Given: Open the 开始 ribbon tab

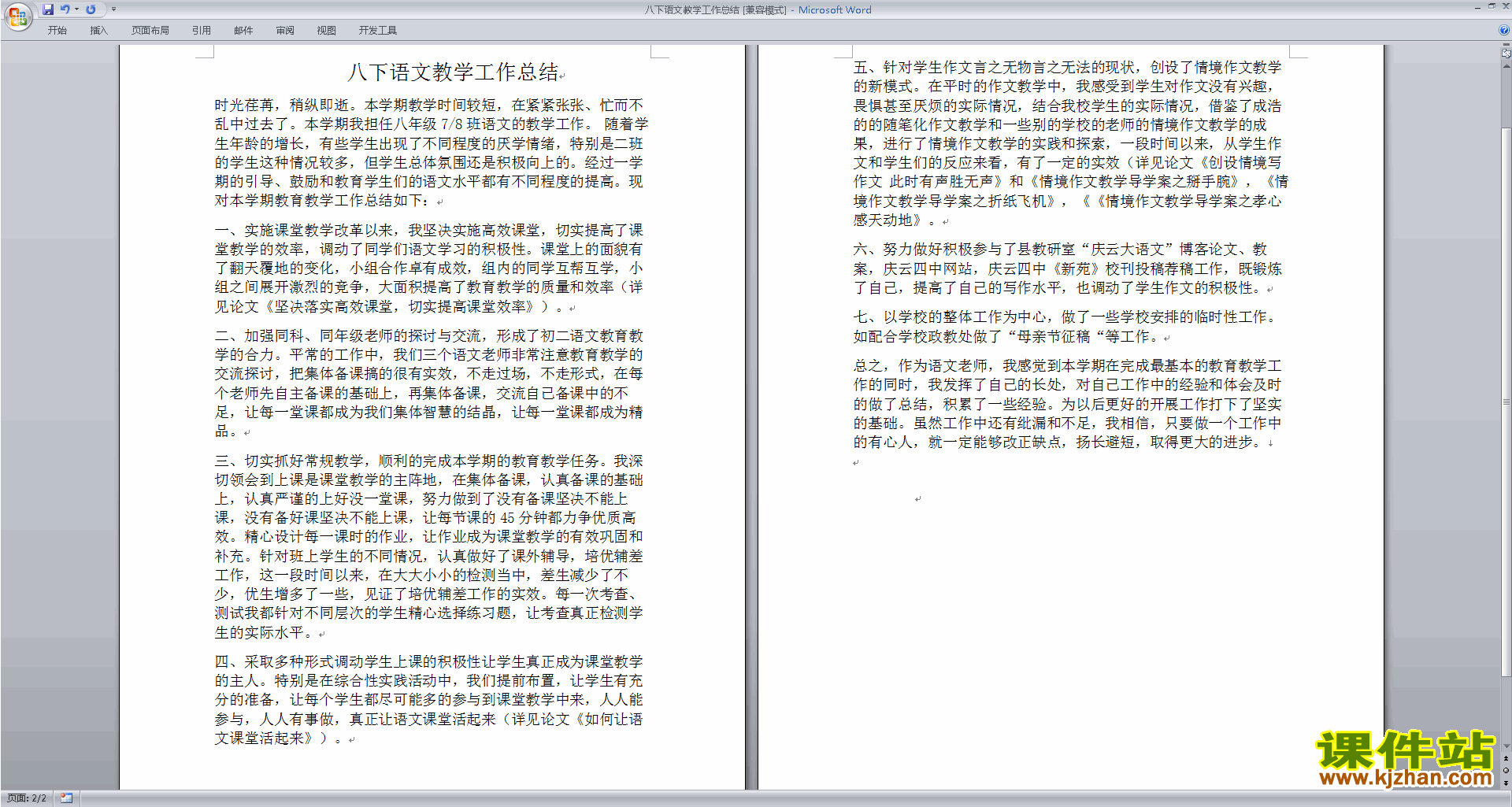Looking at the screenshot, I should tap(57, 31).
